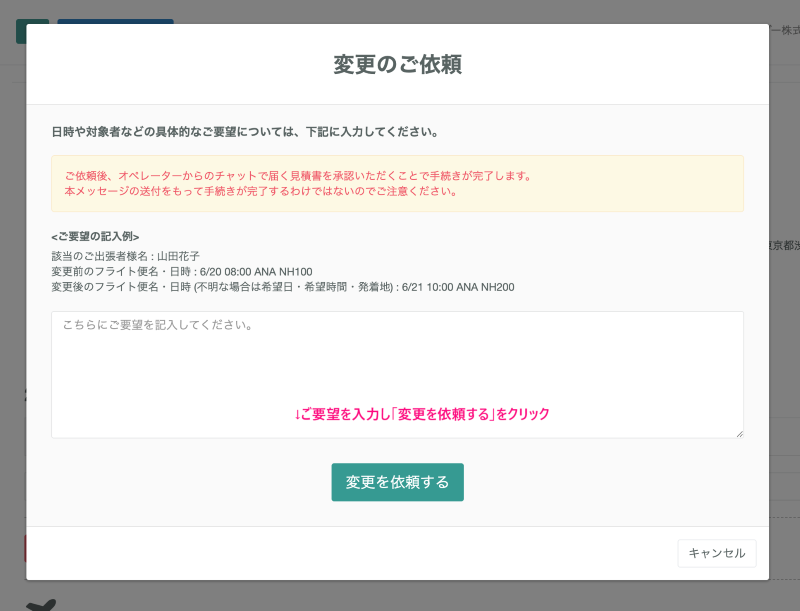The image size is (800, 611).
Task: Click the blue button at top left
Action: 115,21
